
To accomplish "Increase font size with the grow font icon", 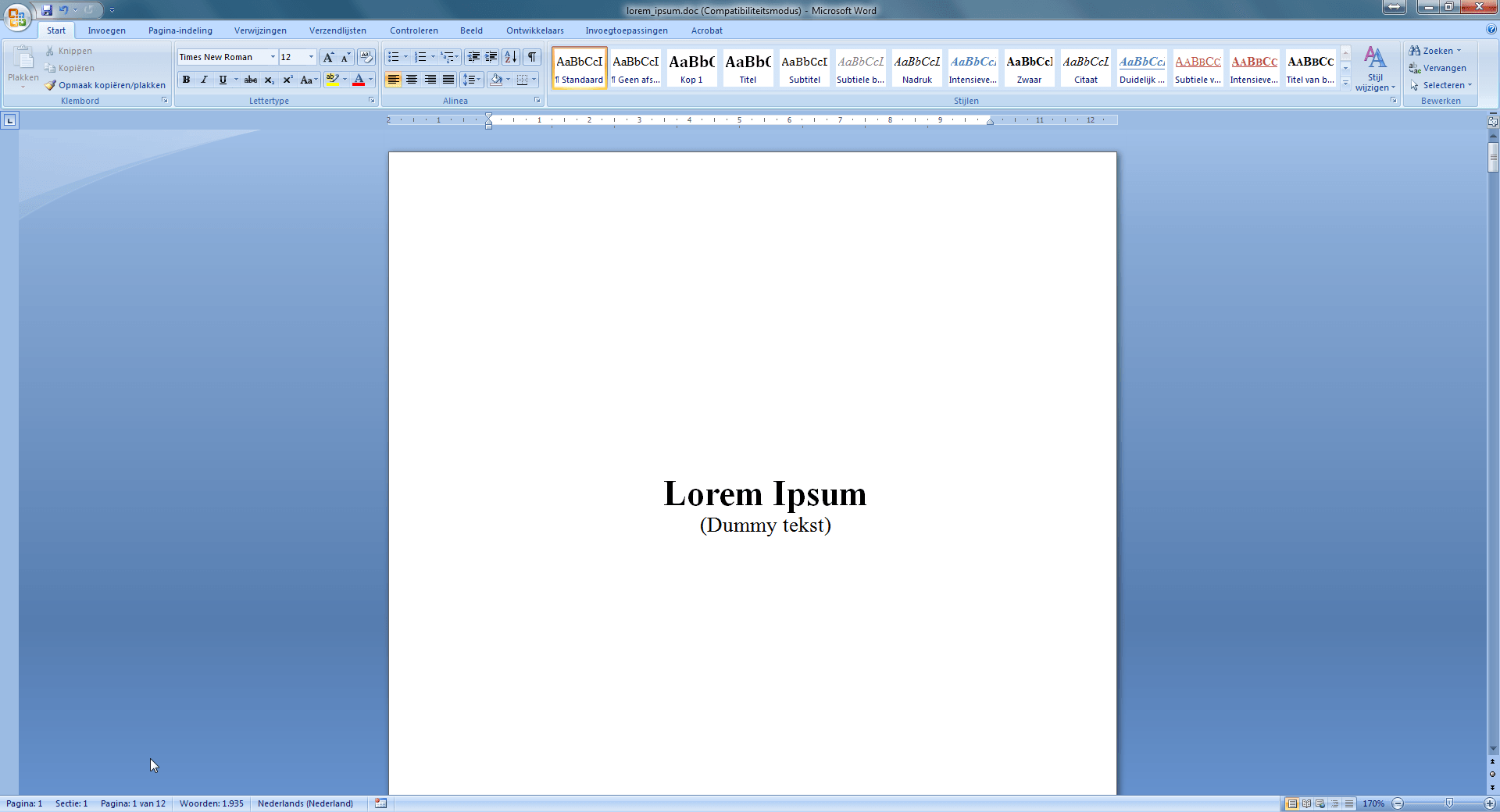I will (x=329, y=57).
